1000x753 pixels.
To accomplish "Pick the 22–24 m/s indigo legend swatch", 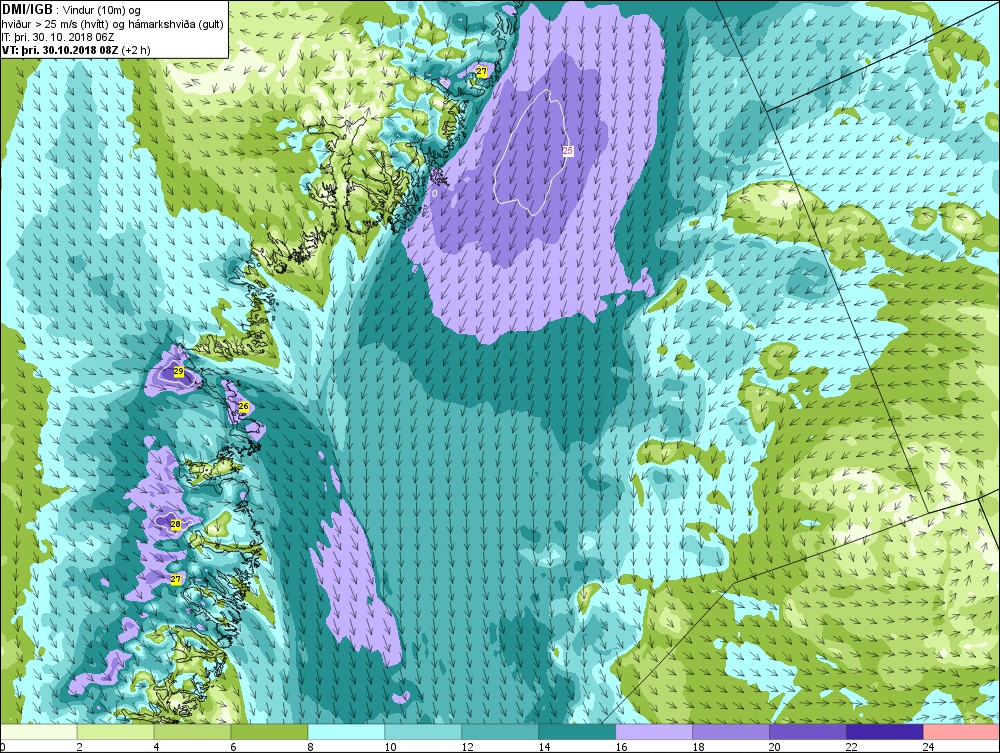I will [885, 731].
